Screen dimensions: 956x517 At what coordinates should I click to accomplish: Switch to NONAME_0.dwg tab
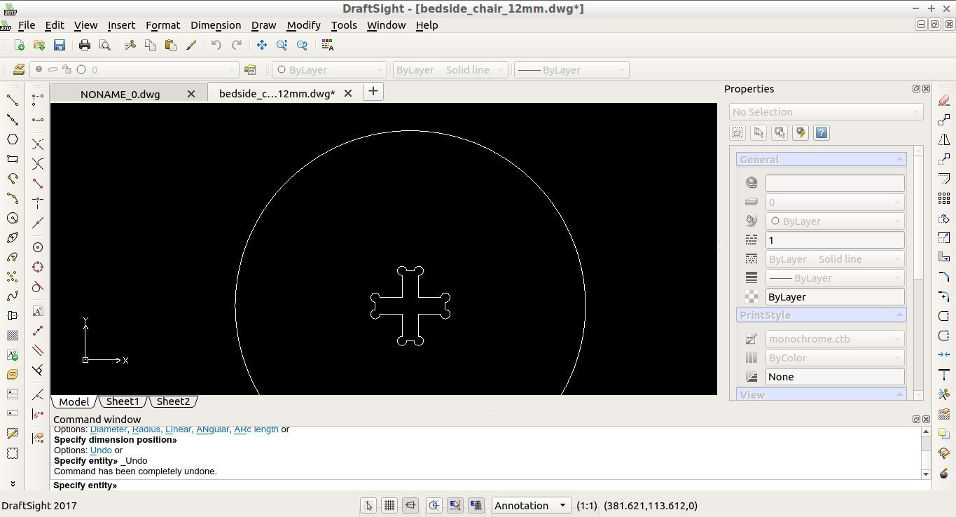[x=120, y=94]
